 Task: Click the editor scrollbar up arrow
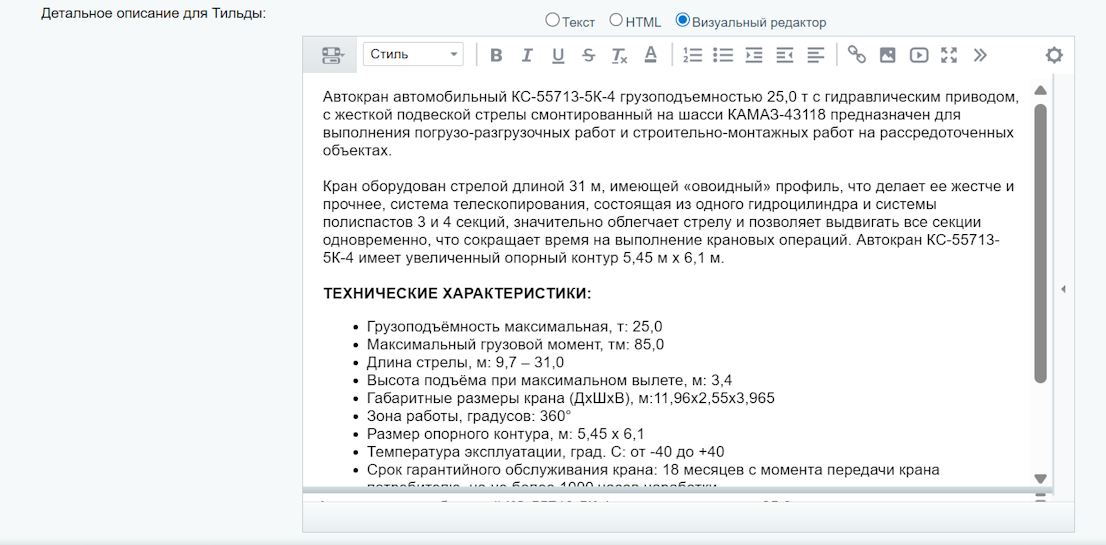tap(1040, 90)
